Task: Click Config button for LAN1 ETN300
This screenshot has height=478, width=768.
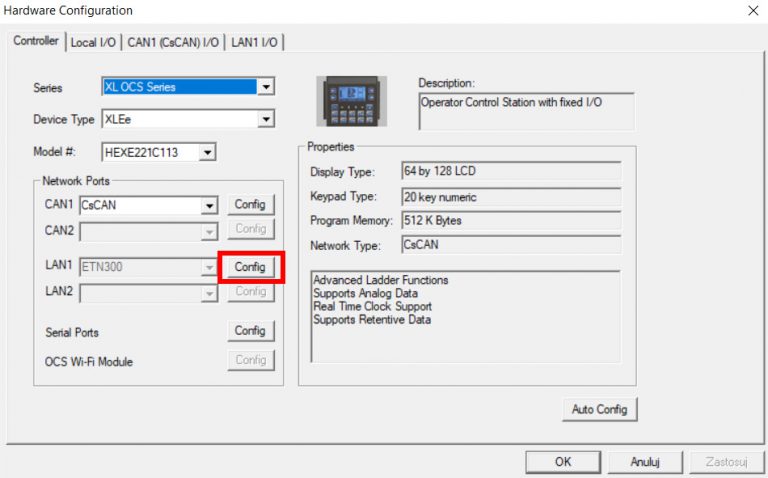Action: [250, 267]
